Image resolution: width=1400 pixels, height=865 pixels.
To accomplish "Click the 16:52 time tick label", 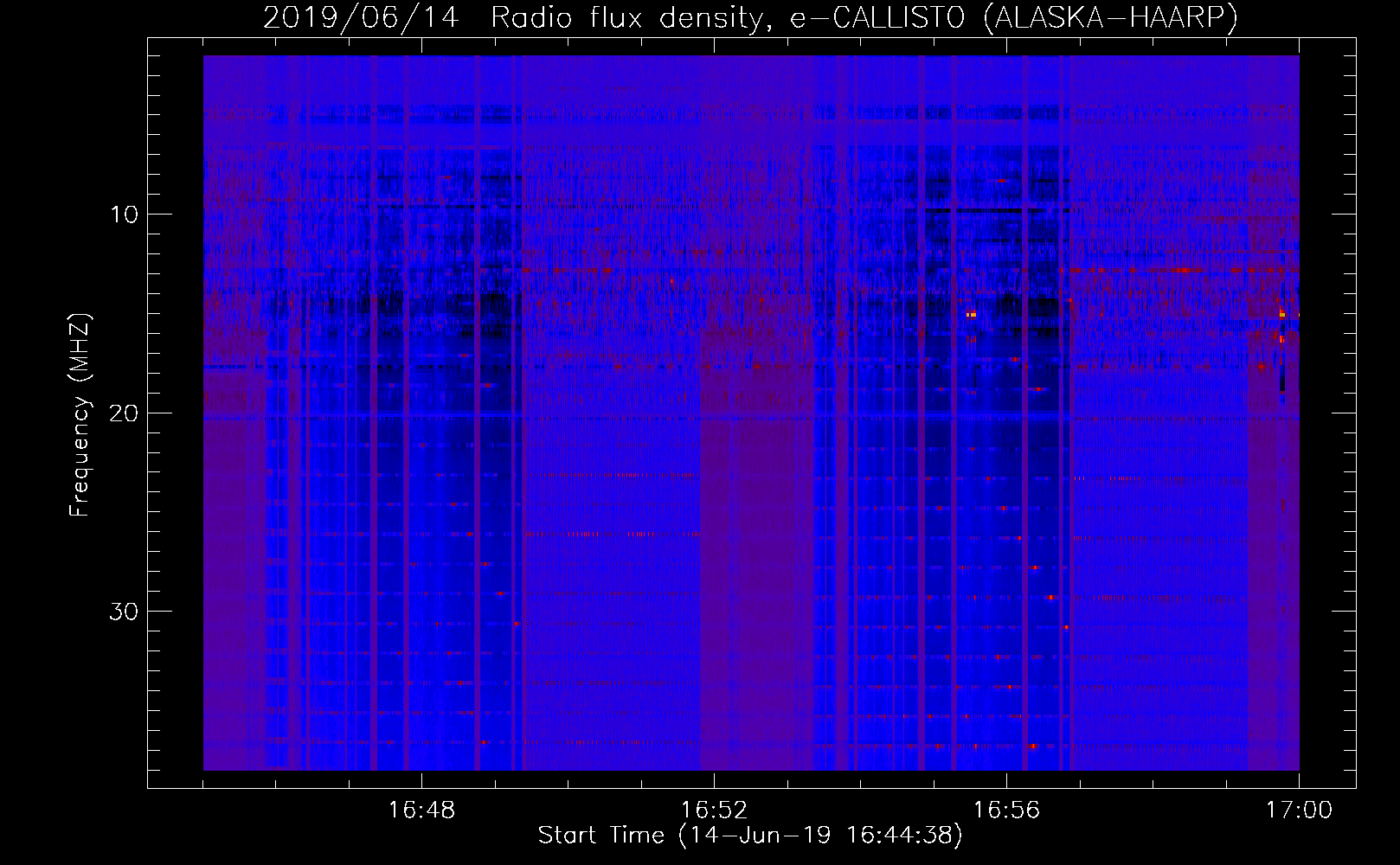I will point(714,811).
